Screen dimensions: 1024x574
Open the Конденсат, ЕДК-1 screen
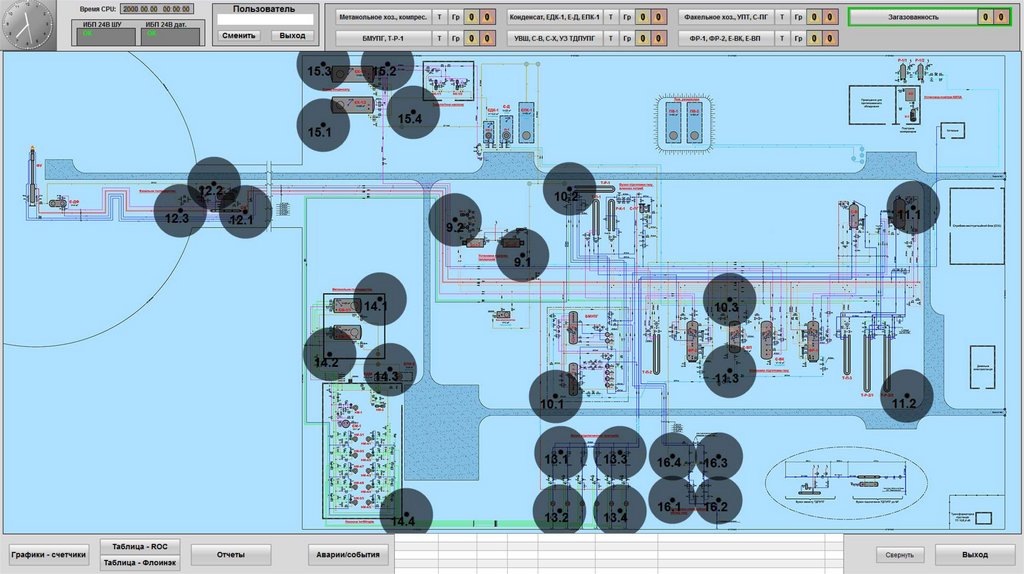point(555,17)
